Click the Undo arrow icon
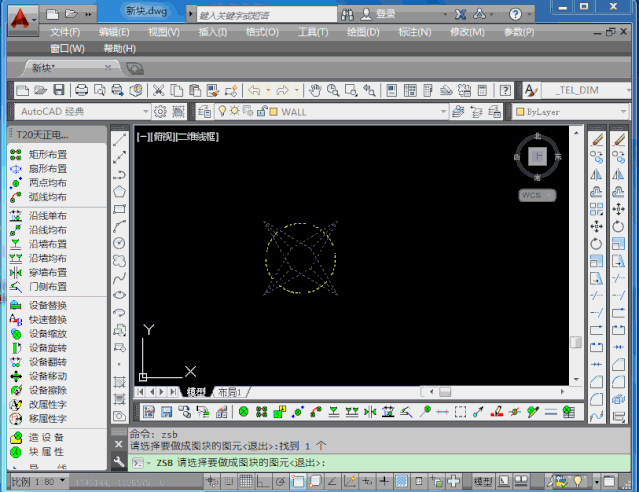This screenshot has height=492, width=639. (x=254, y=90)
